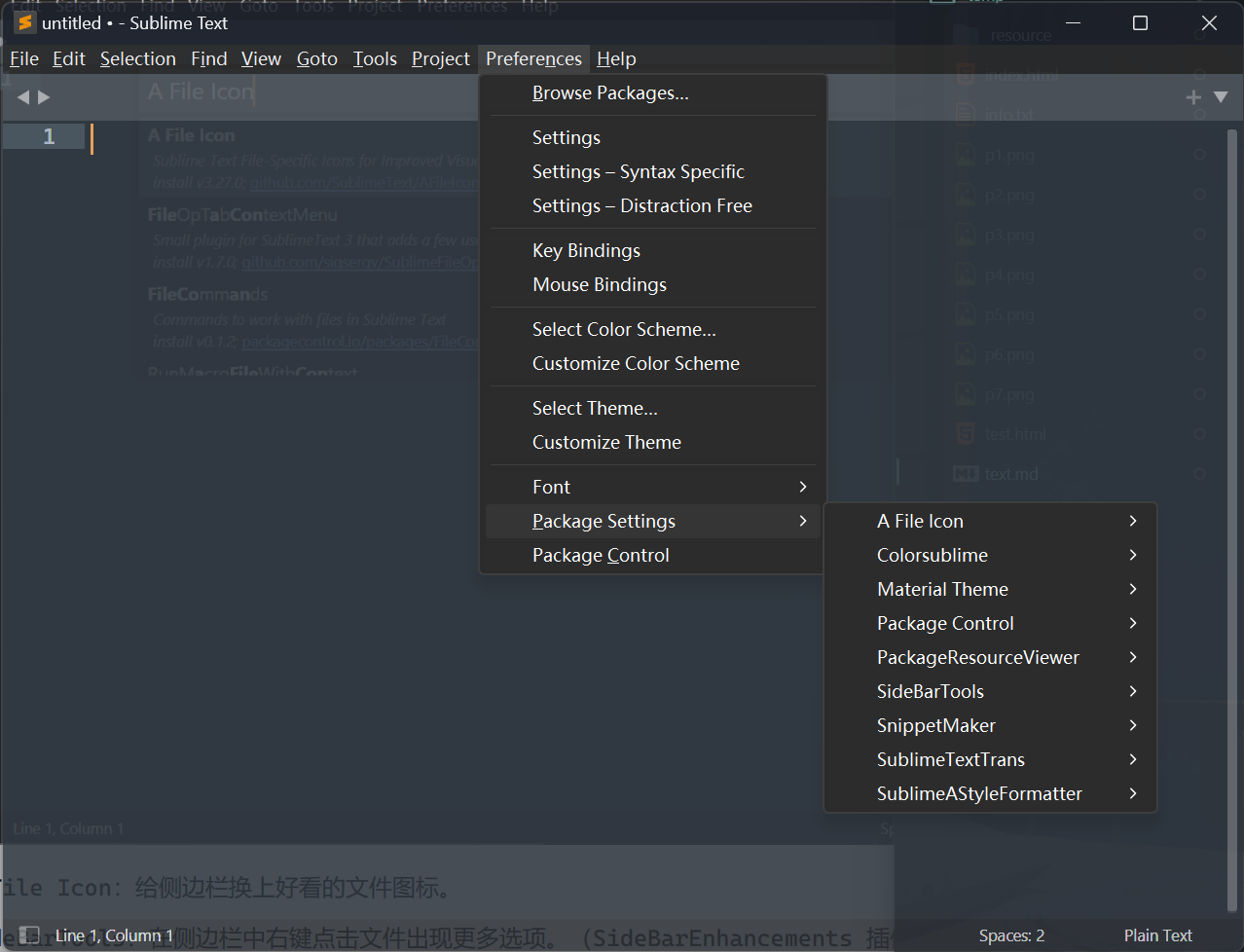Open Settings – Syntax Specific

click(653, 172)
